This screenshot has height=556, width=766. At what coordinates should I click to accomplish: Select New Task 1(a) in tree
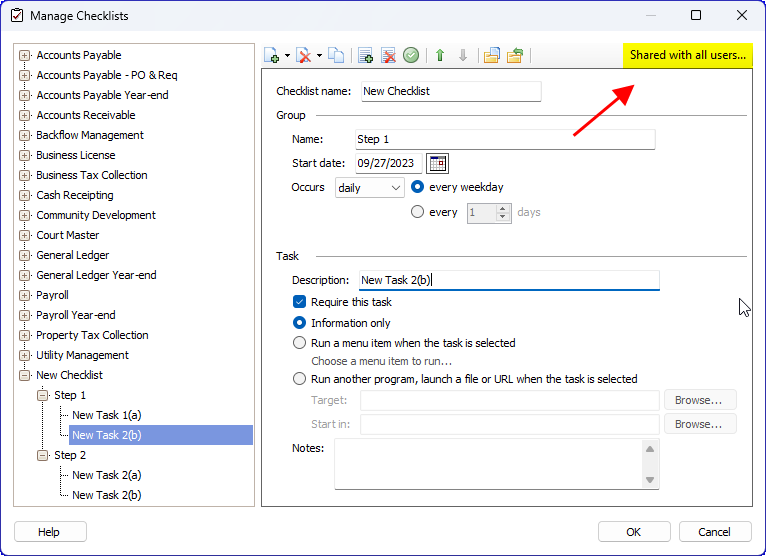[x=107, y=415]
